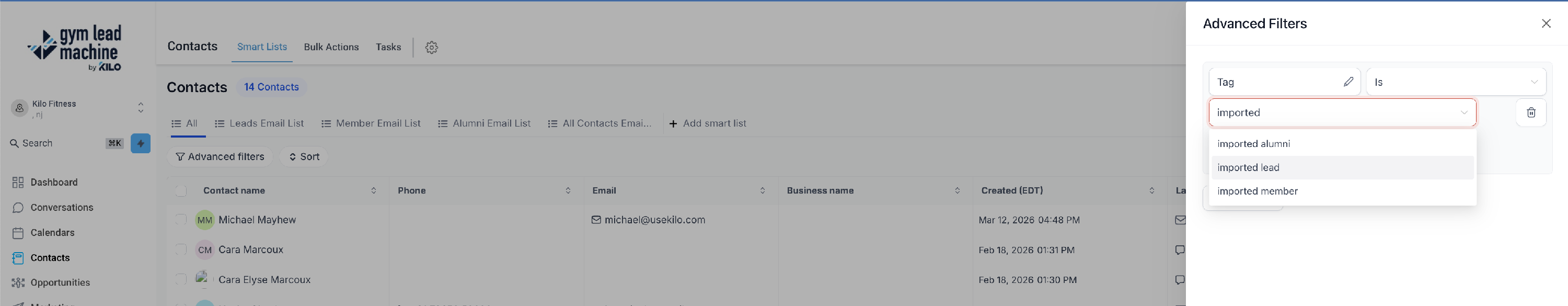1568x306 pixels.
Task: Click the Kilo Fitness account avatar icon
Action: (19, 108)
